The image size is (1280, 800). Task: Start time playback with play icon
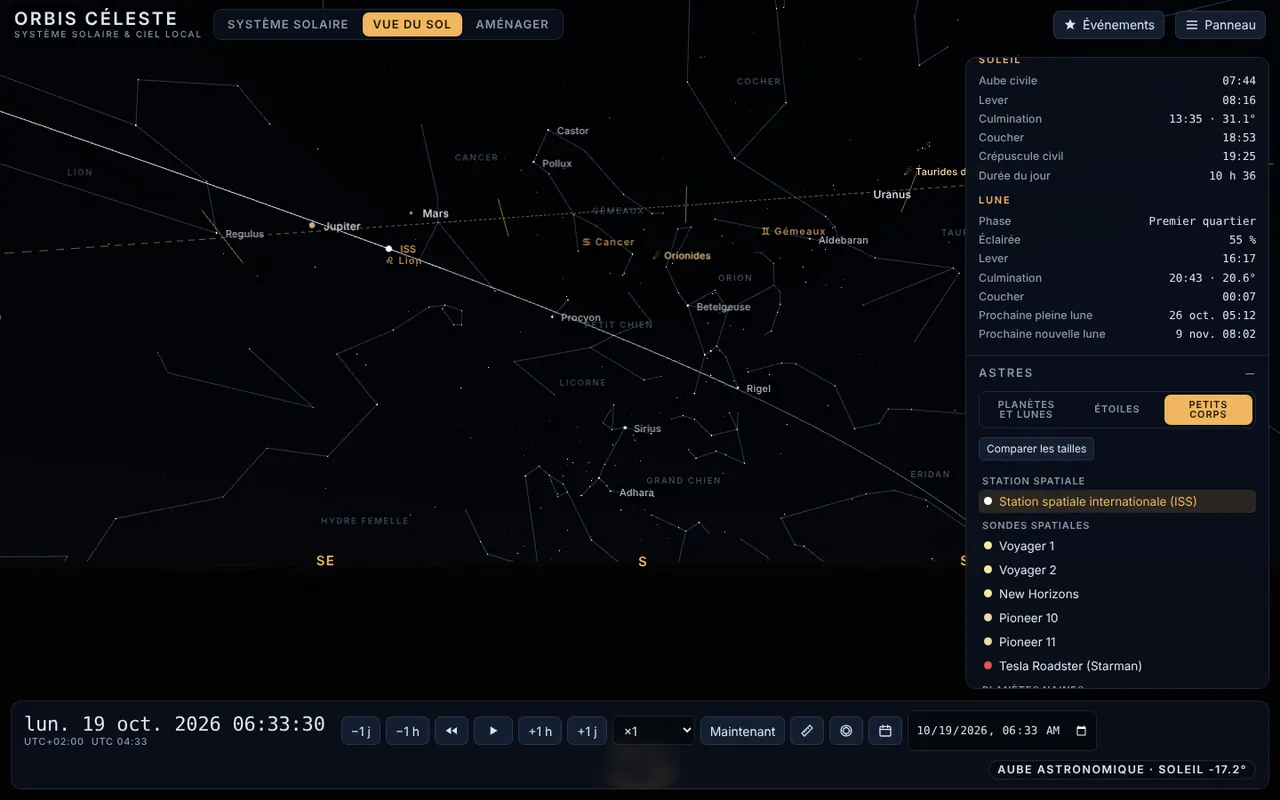(493, 731)
